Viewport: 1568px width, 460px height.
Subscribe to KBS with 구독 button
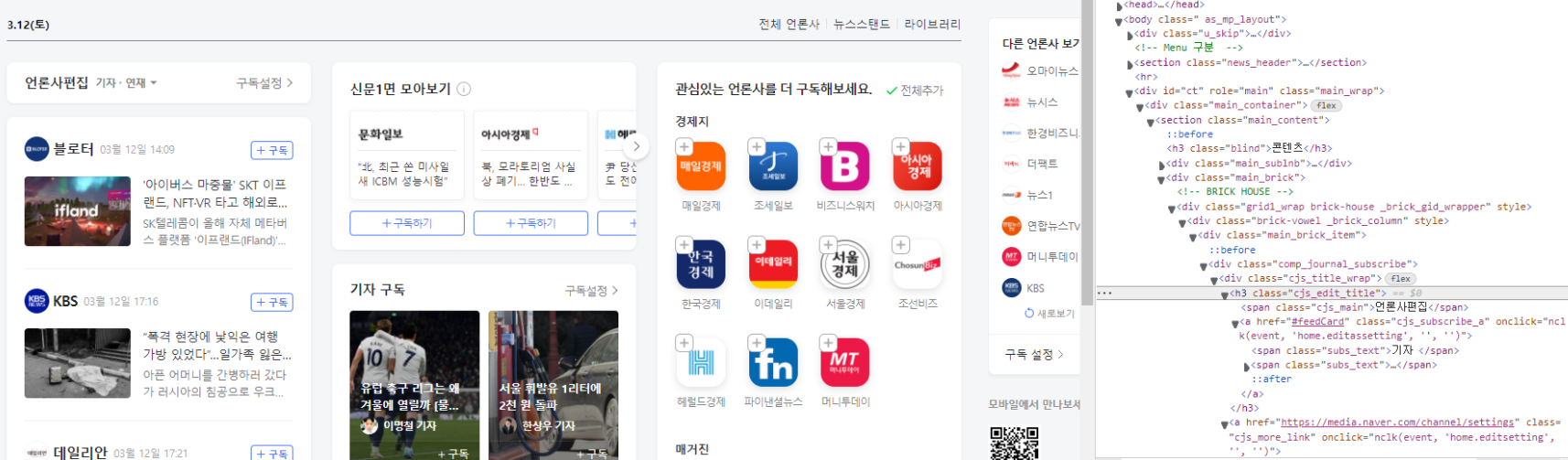(272, 302)
